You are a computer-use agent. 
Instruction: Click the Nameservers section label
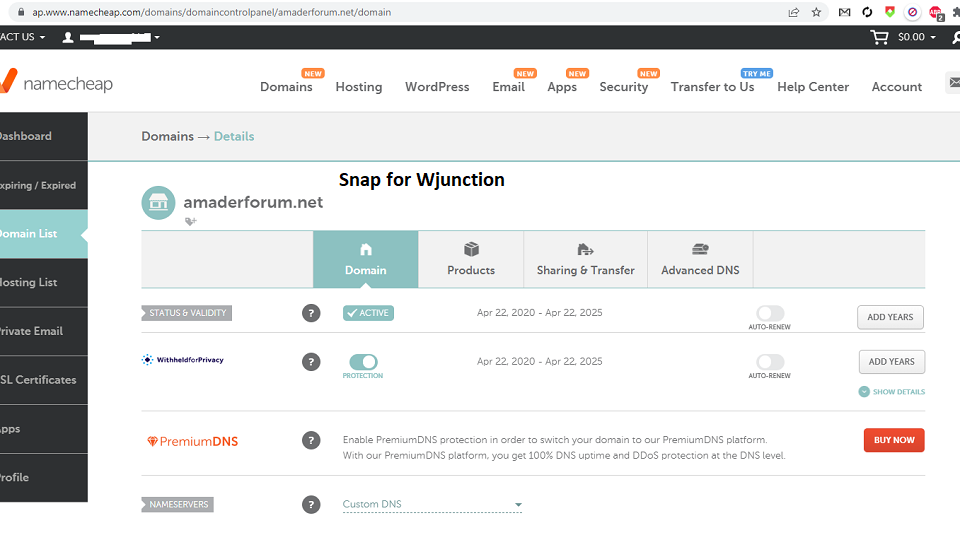pyautogui.click(x=178, y=504)
